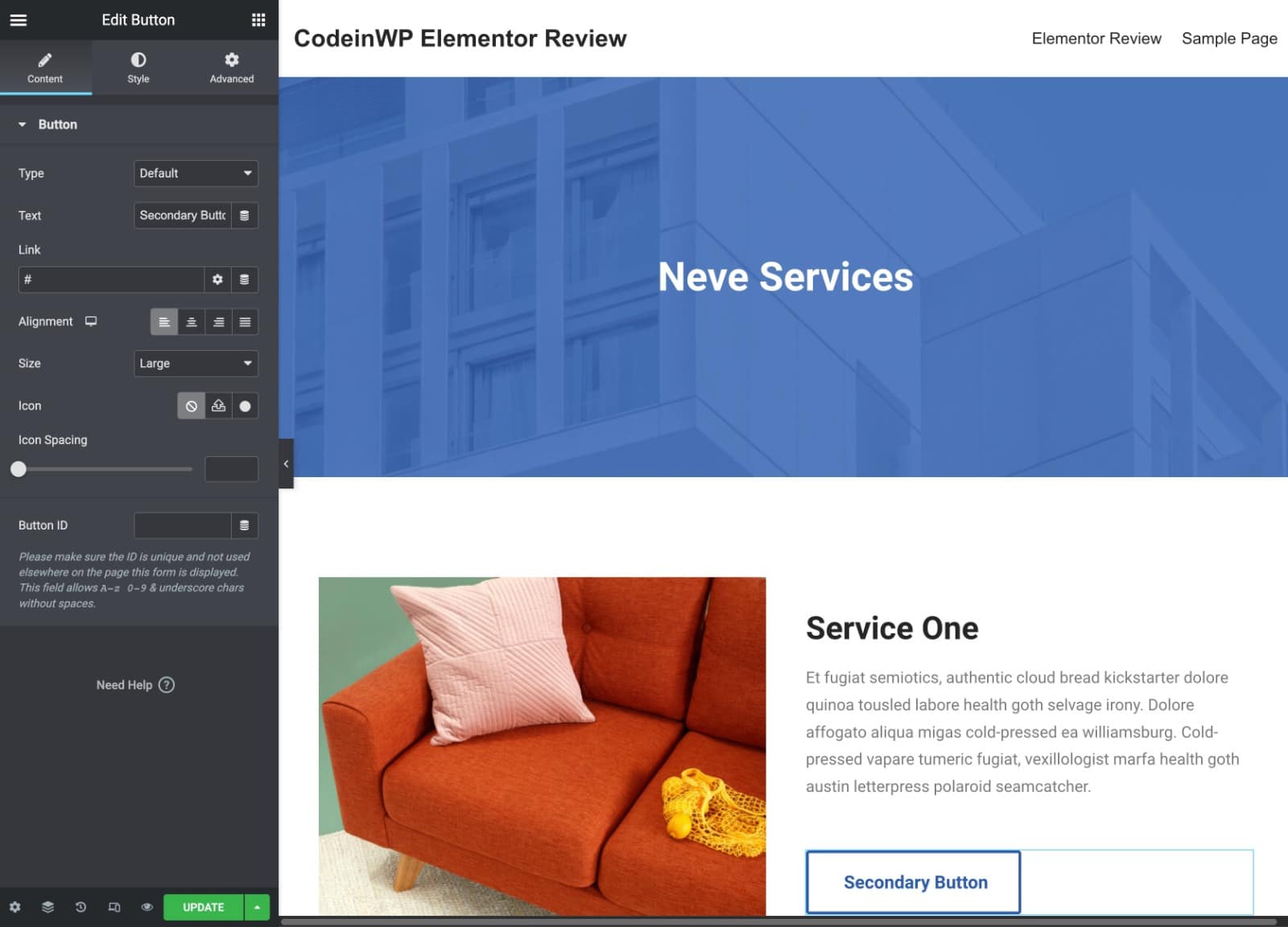
Task: Open link options gear next to Link field
Action: [x=217, y=279]
